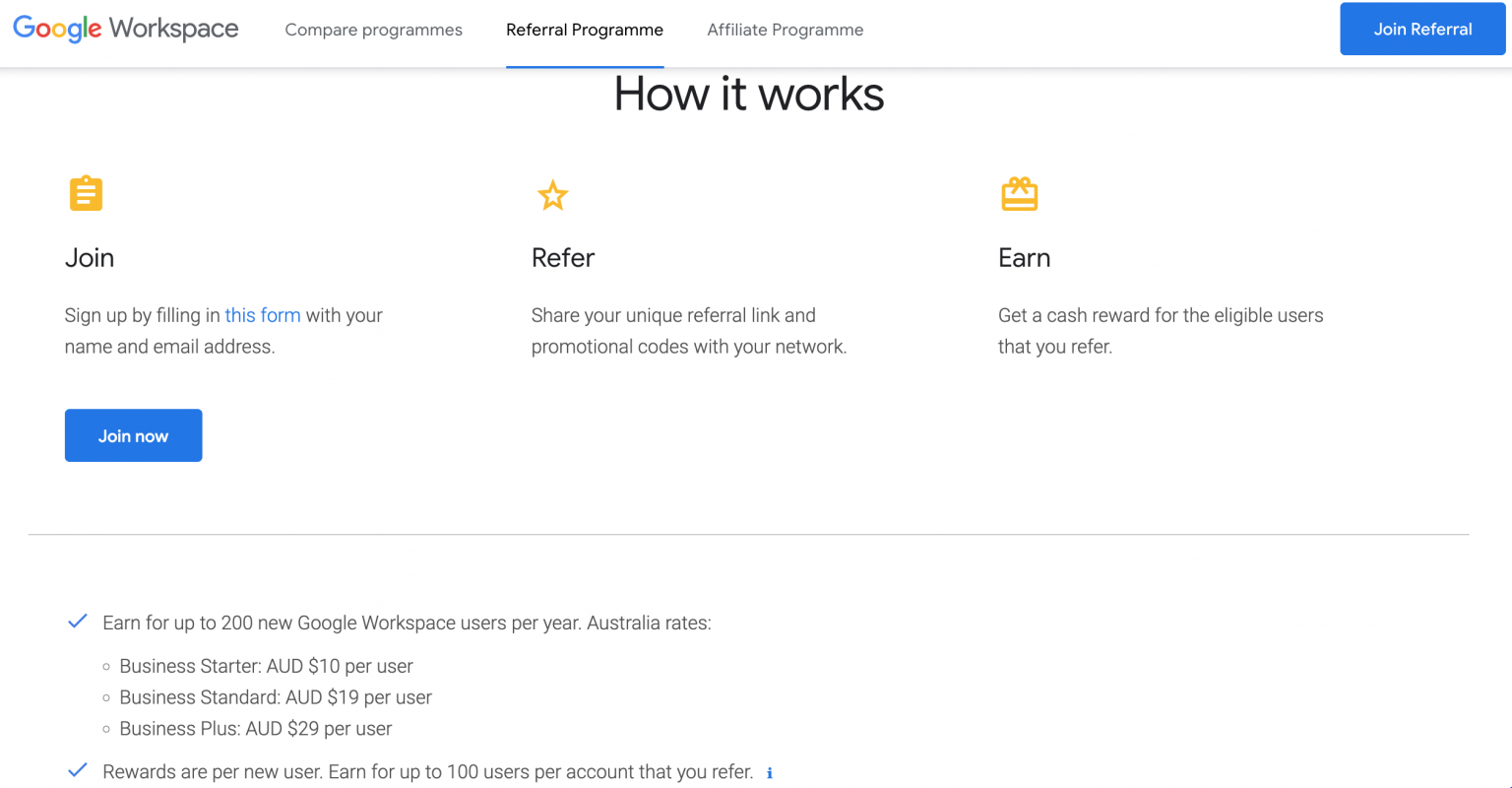Image resolution: width=1512 pixels, height=788 pixels.
Task: Click the Business Plus rate text
Action: pos(255,729)
